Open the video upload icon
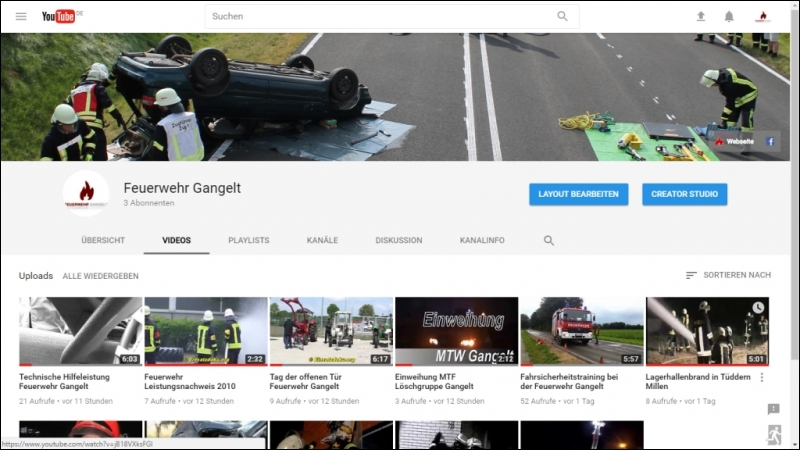 701,16
